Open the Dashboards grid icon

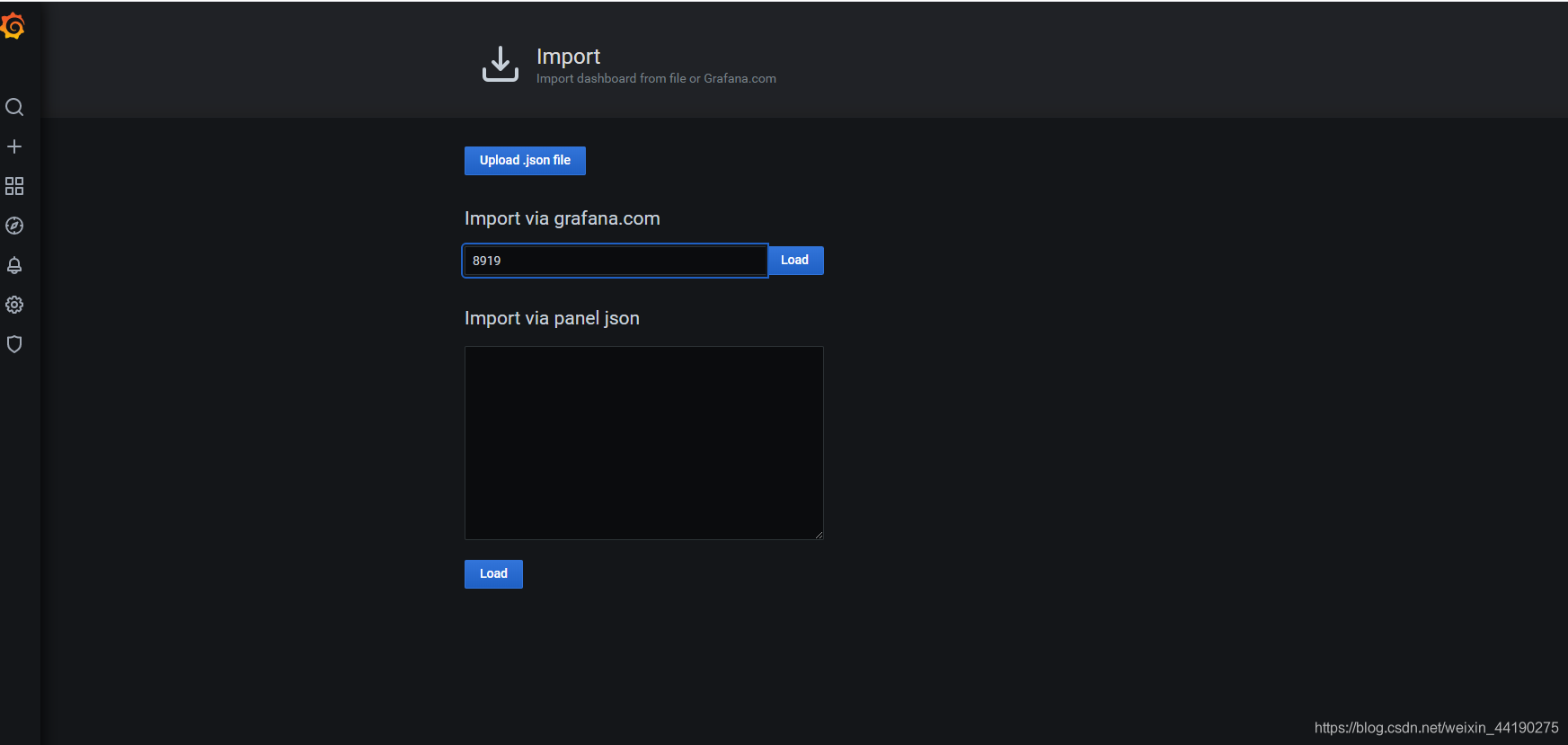[x=14, y=186]
